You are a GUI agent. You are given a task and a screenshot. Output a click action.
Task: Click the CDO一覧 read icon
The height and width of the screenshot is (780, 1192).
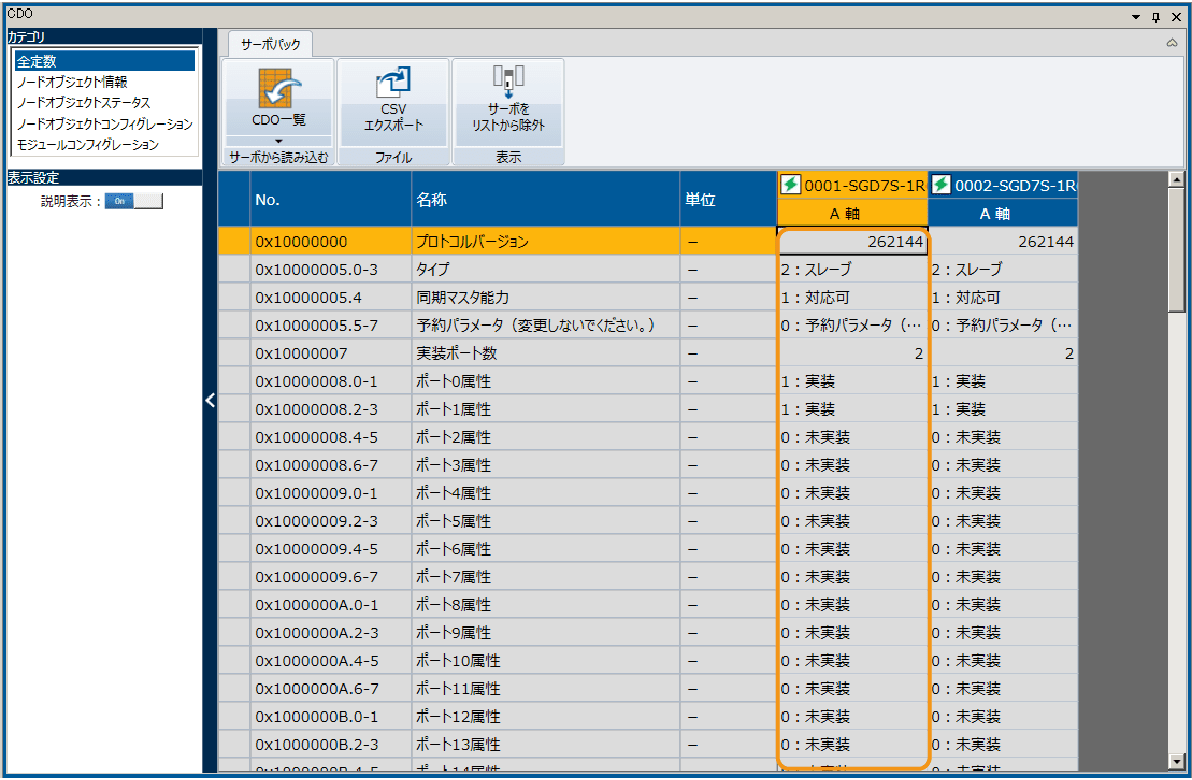coord(278,88)
